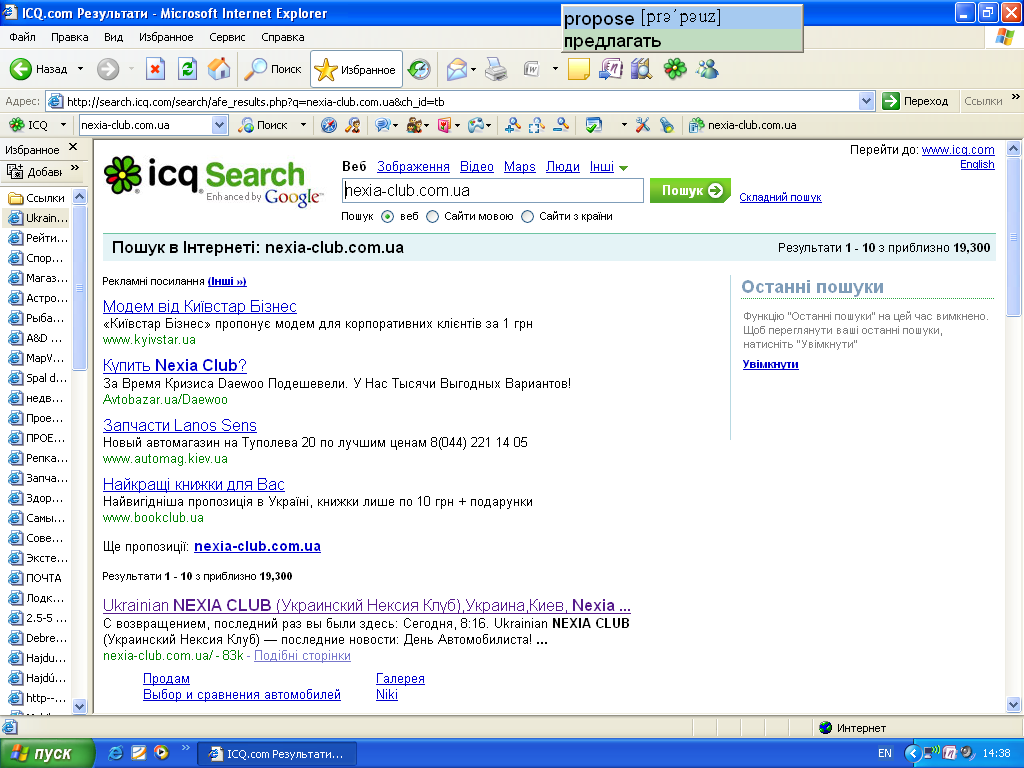Click the ICQ search query input field
Viewport: 1024px width, 768px height.
(491, 190)
